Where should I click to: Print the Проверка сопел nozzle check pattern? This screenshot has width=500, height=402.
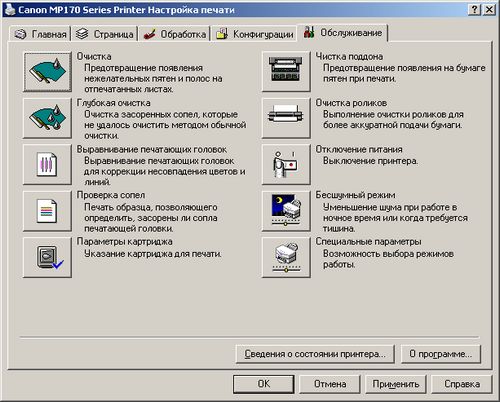point(47,211)
